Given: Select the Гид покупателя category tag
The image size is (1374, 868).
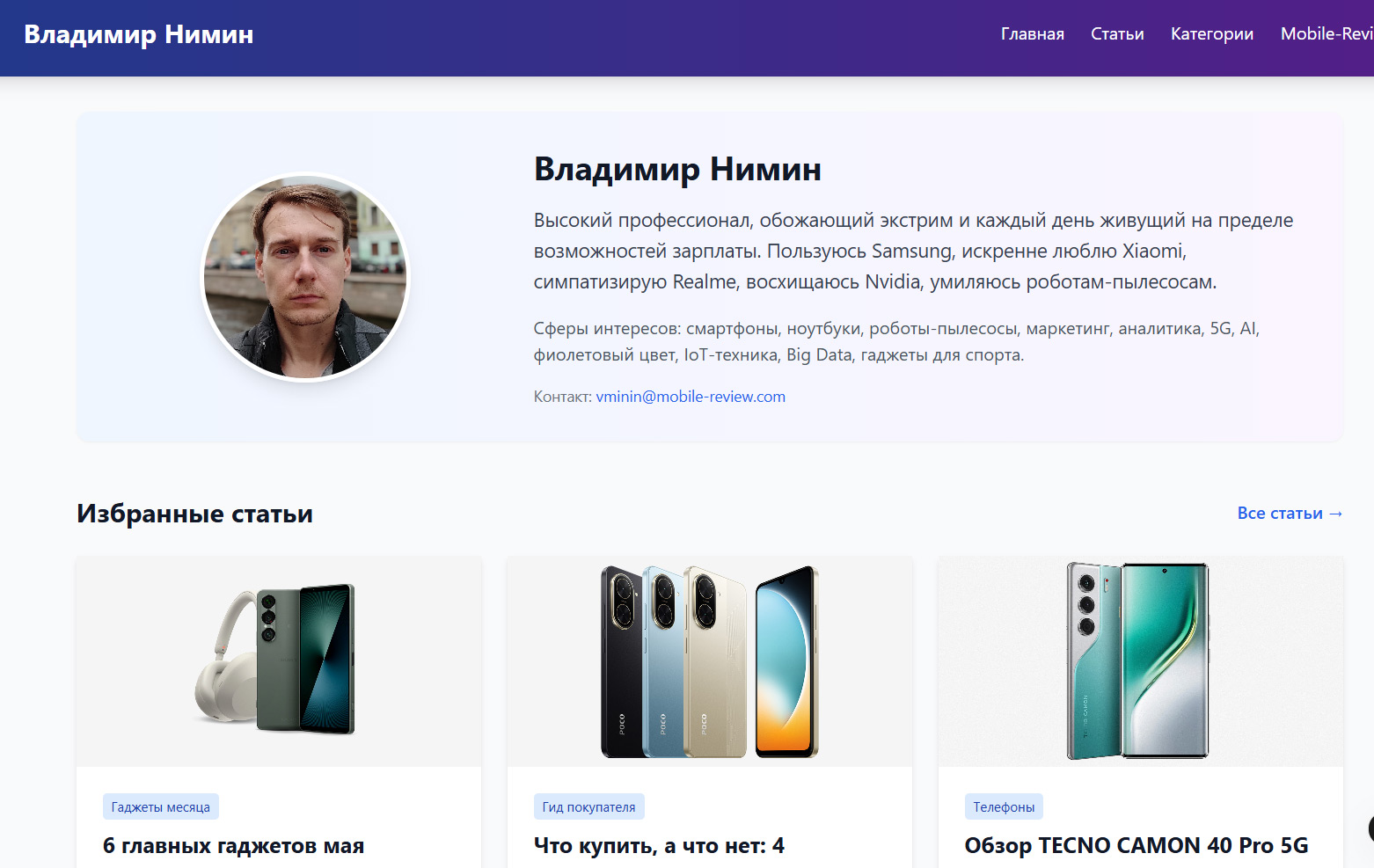Looking at the screenshot, I should pyautogui.click(x=588, y=807).
